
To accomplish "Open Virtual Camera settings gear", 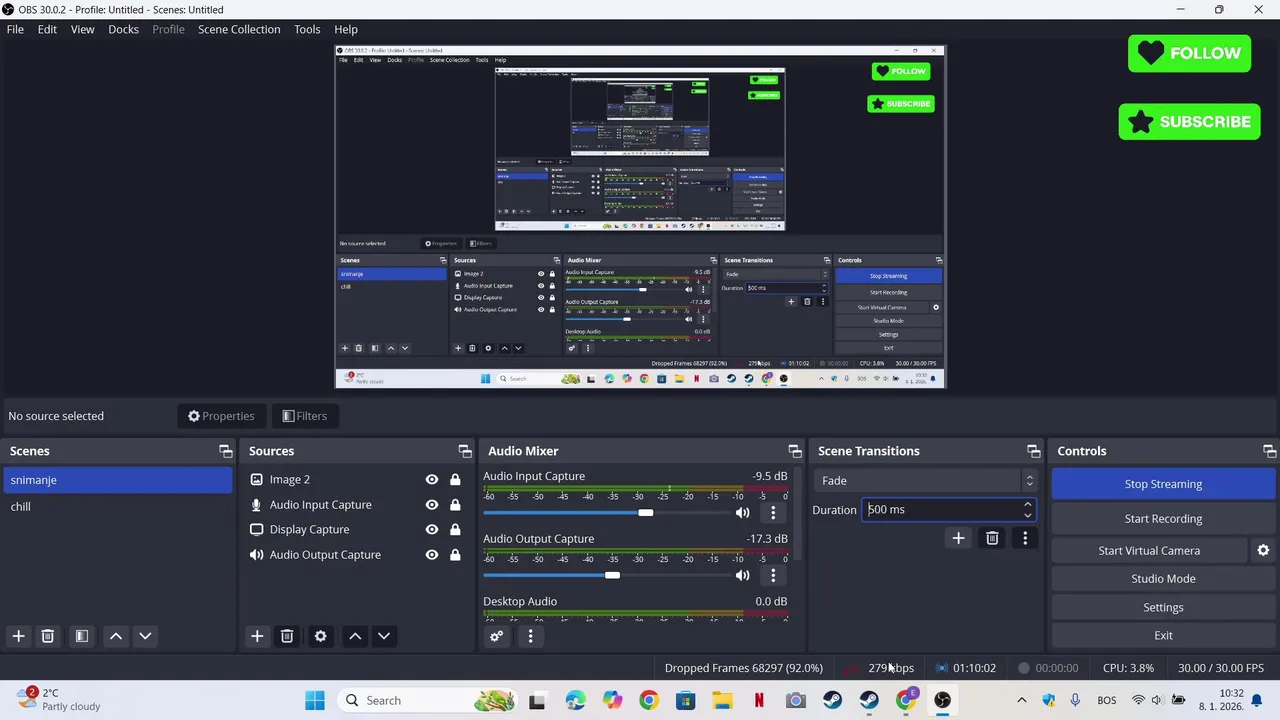I will 1263,550.
